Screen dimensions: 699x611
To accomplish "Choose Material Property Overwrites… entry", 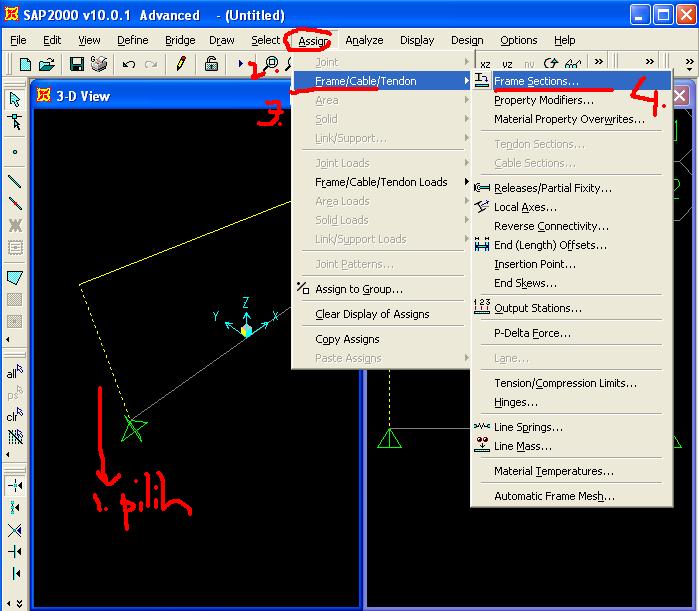I will [x=572, y=119].
